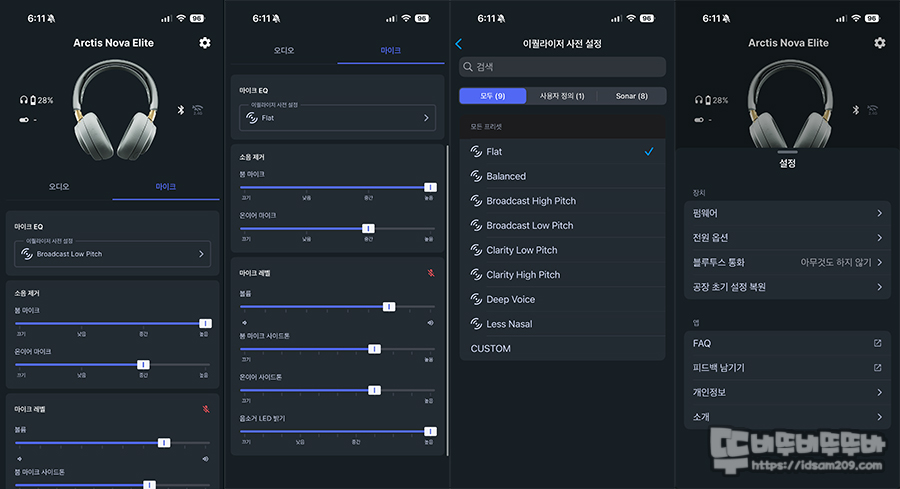Open FAQ external link icon
Screen dimensions: 900x489
pos(878,343)
